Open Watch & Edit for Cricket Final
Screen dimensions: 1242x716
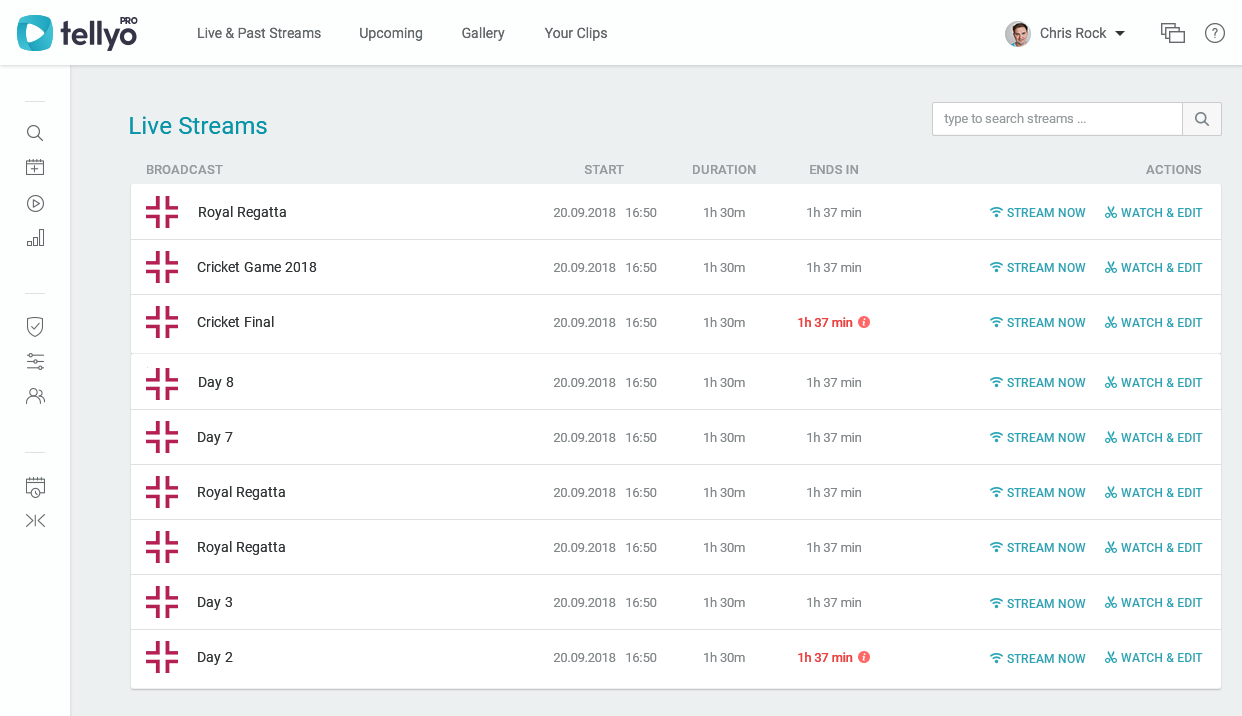[1154, 323]
